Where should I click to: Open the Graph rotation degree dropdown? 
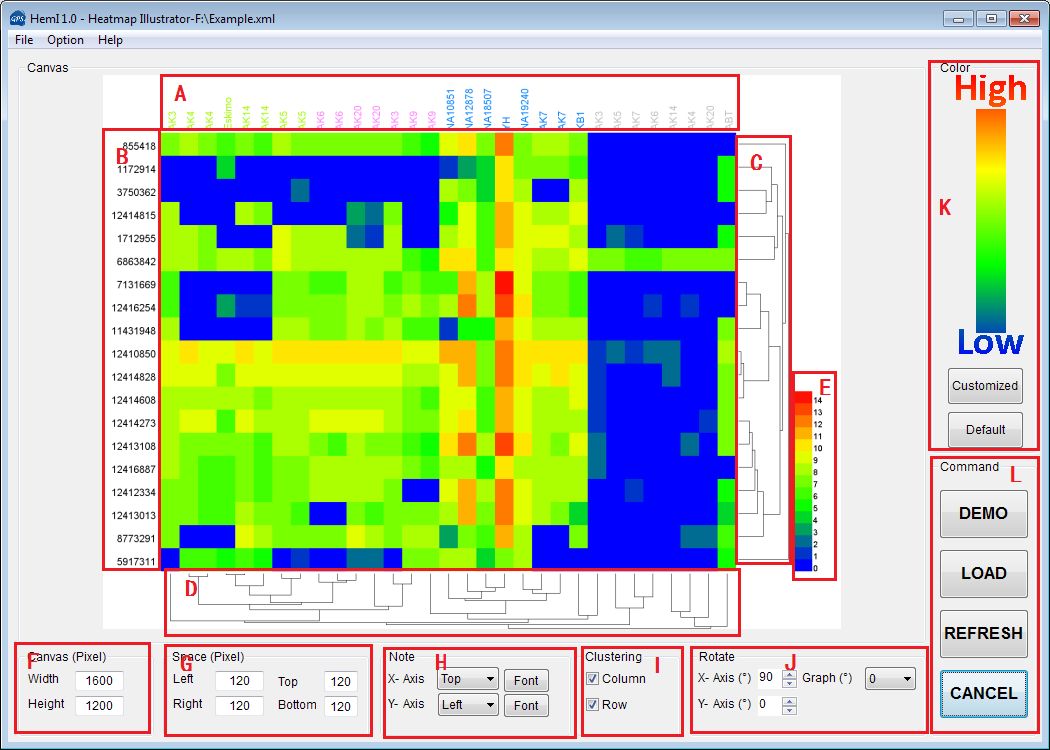point(890,680)
